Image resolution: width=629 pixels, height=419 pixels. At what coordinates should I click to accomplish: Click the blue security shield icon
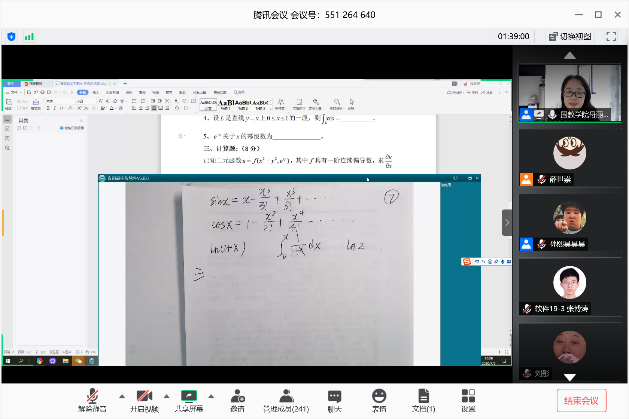click(12, 36)
